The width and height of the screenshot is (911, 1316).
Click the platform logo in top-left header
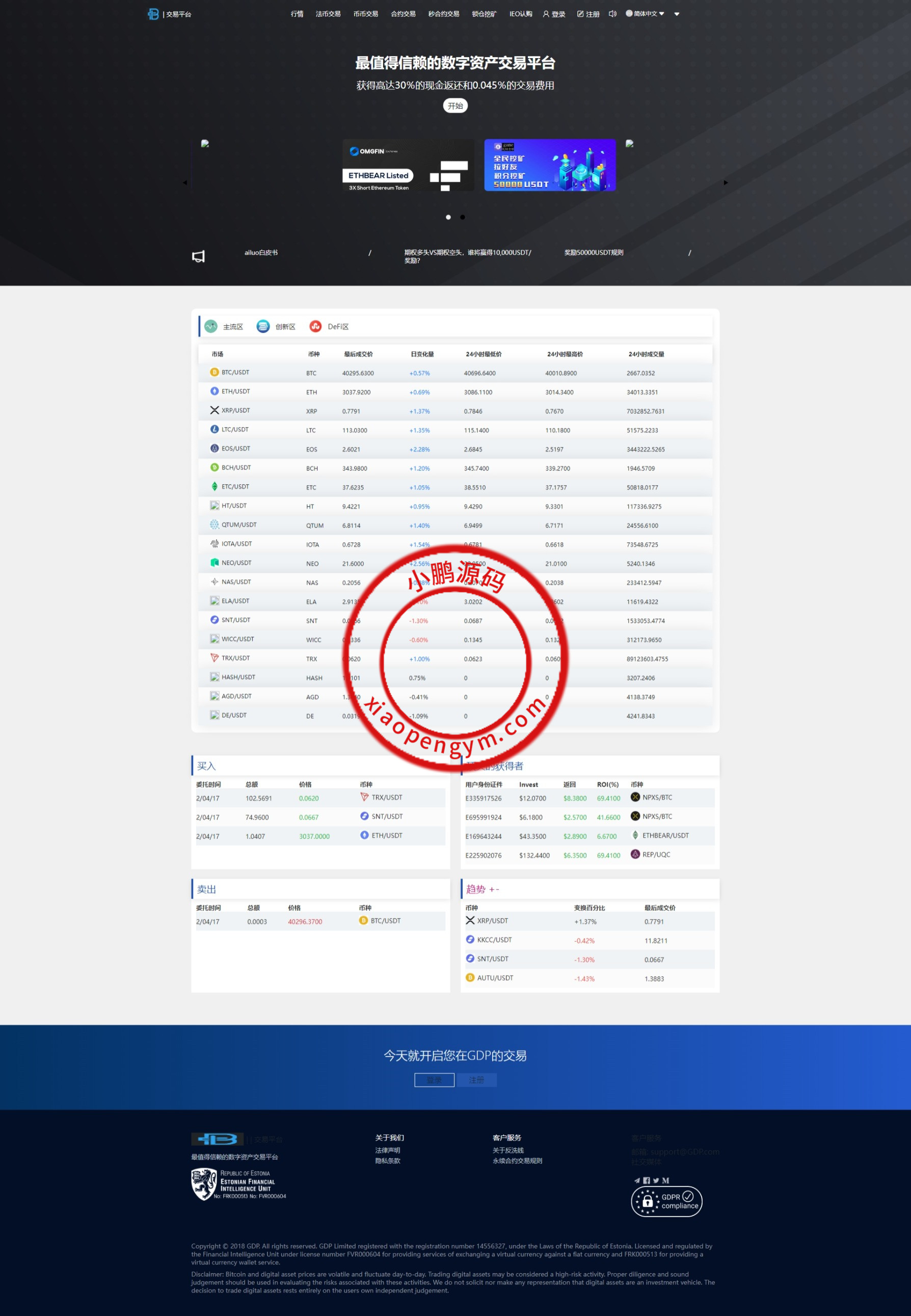[153, 14]
